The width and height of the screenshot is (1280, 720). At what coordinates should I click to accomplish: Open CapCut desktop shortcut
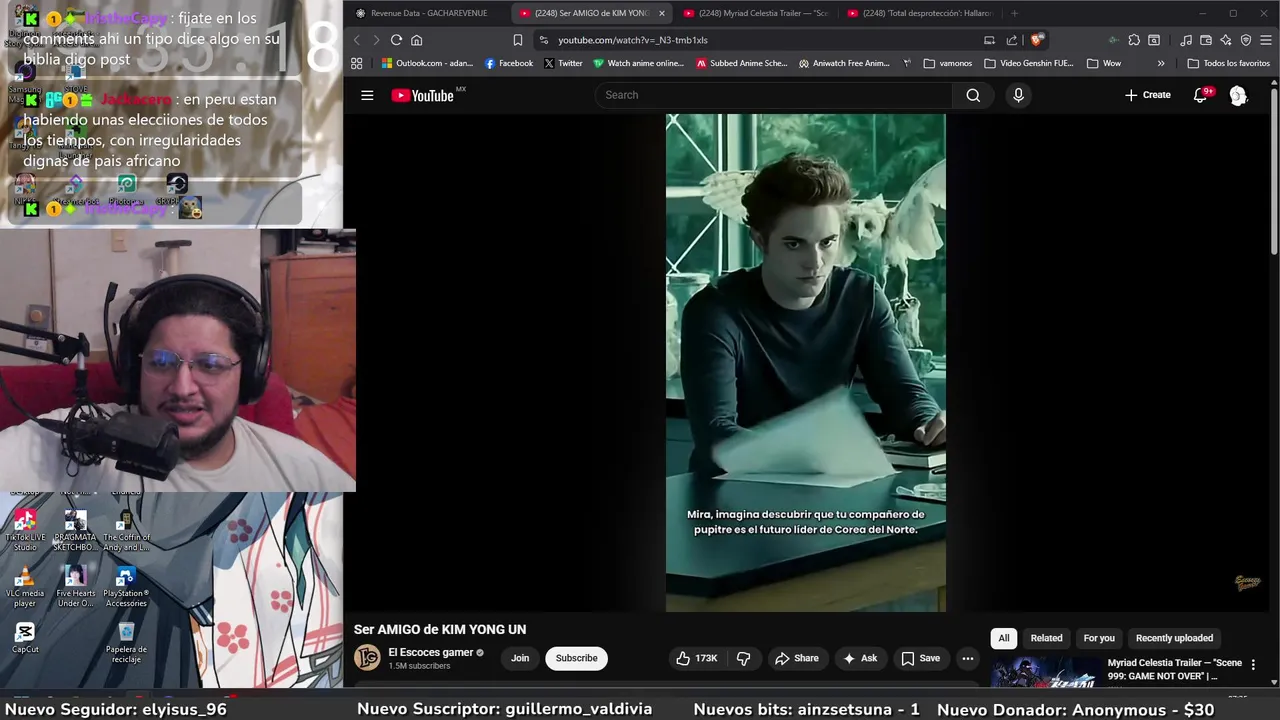25,637
